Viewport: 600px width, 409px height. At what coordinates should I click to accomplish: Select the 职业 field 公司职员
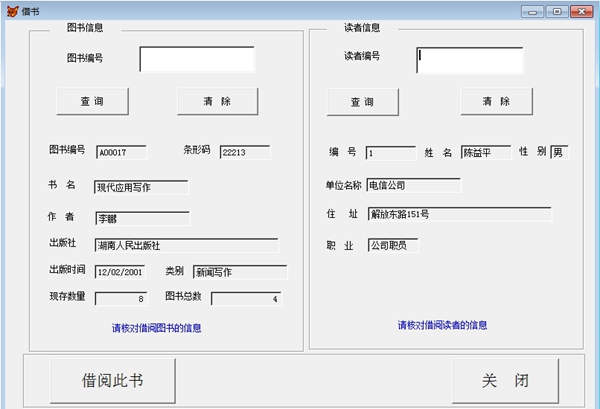(392, 245)
